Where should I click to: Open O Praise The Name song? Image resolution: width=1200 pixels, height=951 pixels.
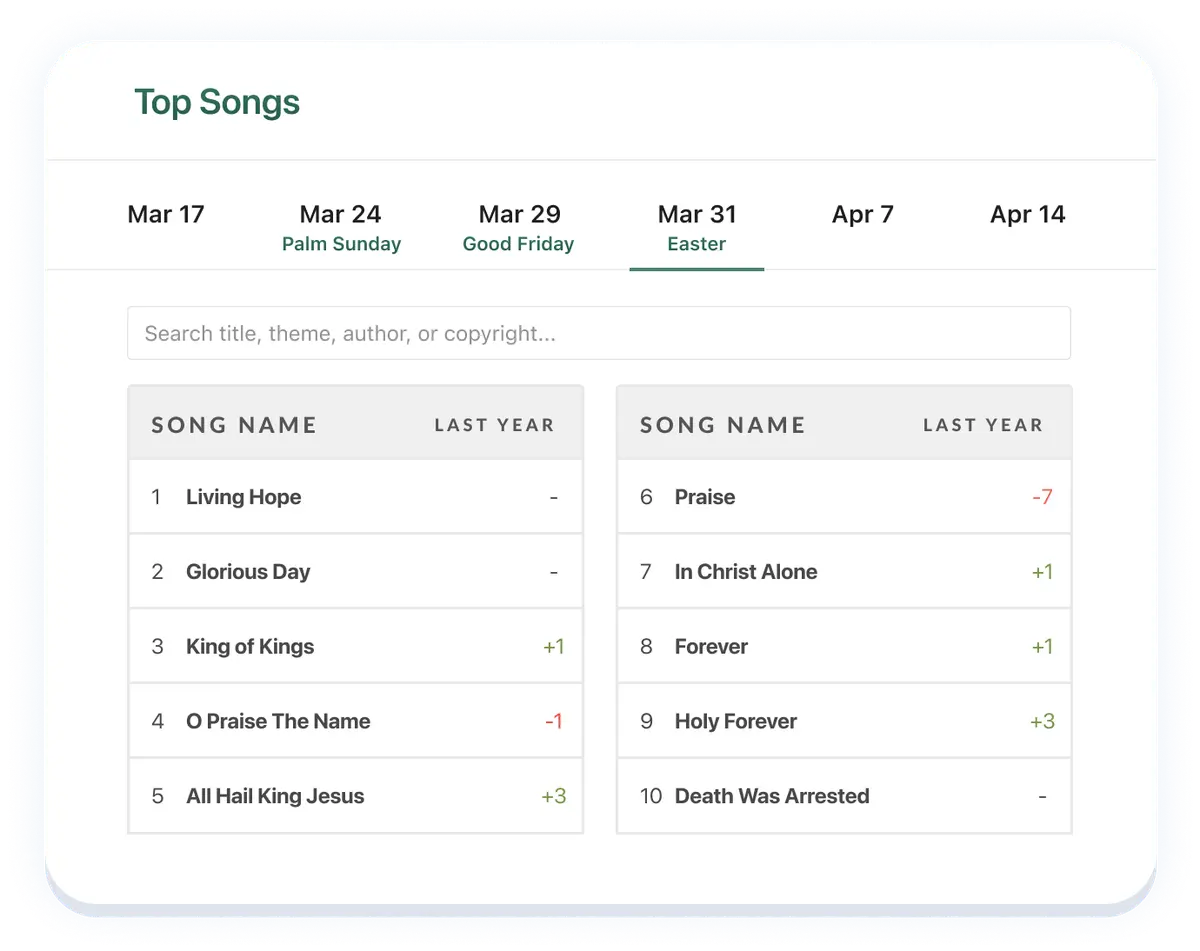(355, 722)
